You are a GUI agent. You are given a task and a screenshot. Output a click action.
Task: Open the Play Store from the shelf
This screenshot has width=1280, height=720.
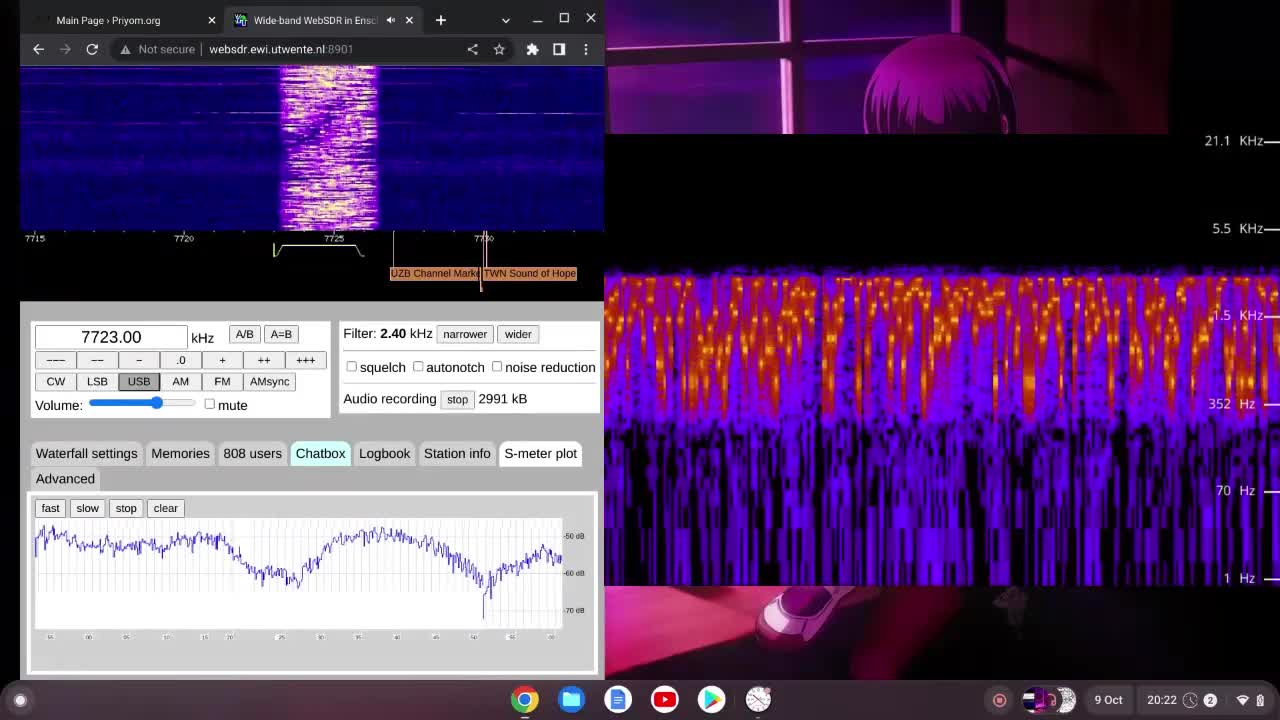(x=711, y=700)
